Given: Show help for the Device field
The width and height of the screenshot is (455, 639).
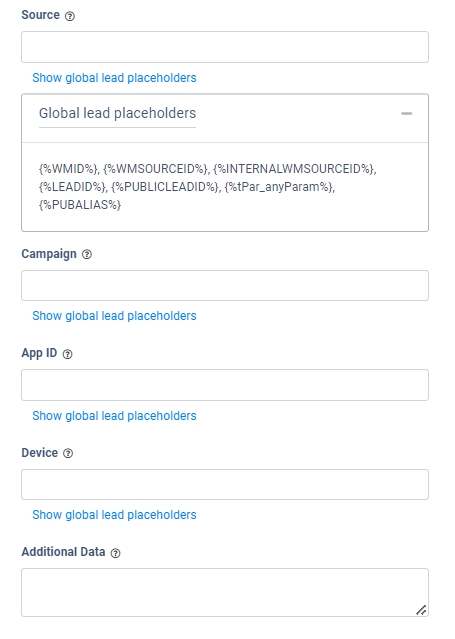Looking at the screenshot, I should [68, 453].
